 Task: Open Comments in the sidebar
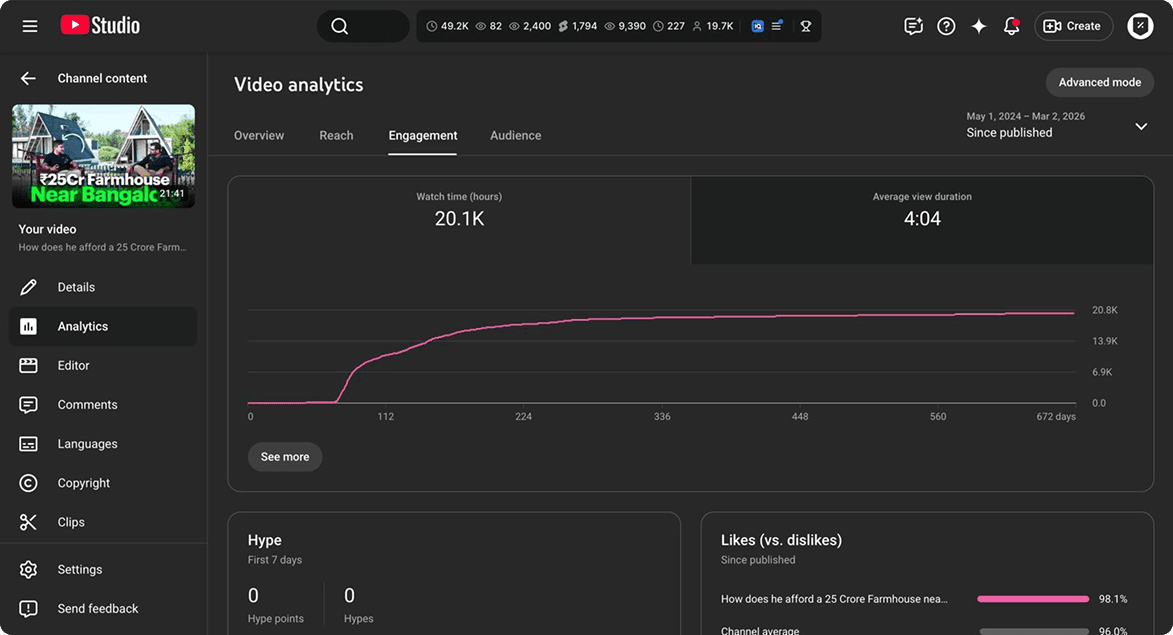tap(102, 405)
